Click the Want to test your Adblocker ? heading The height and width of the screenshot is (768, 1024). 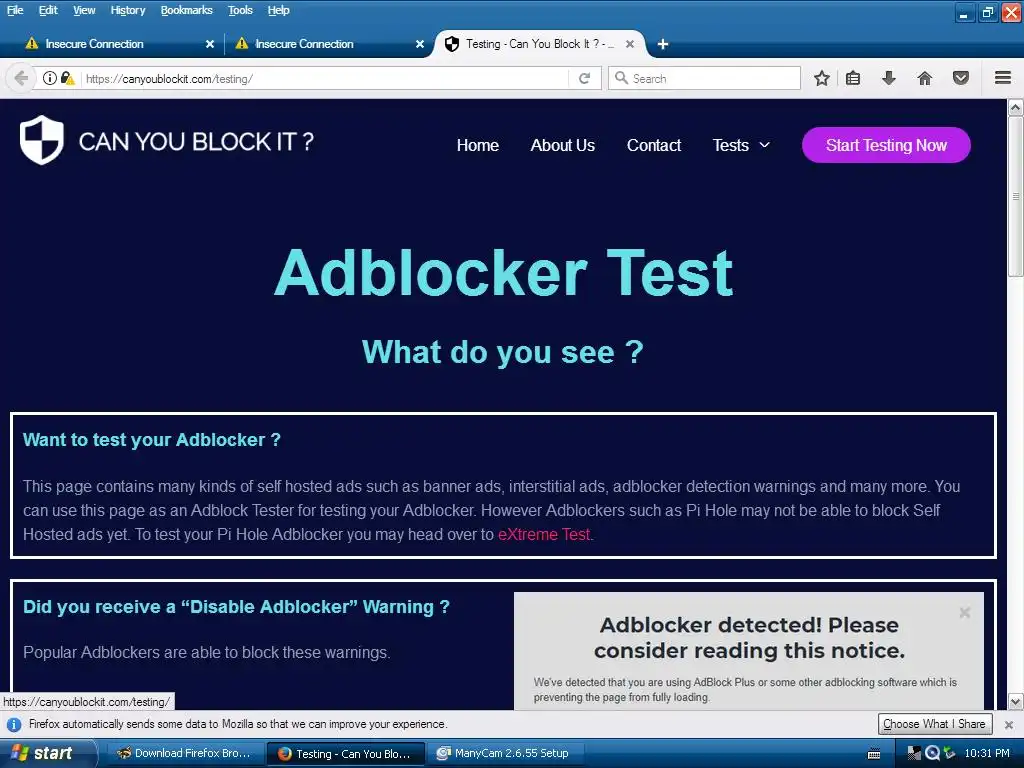pos(152,440)
